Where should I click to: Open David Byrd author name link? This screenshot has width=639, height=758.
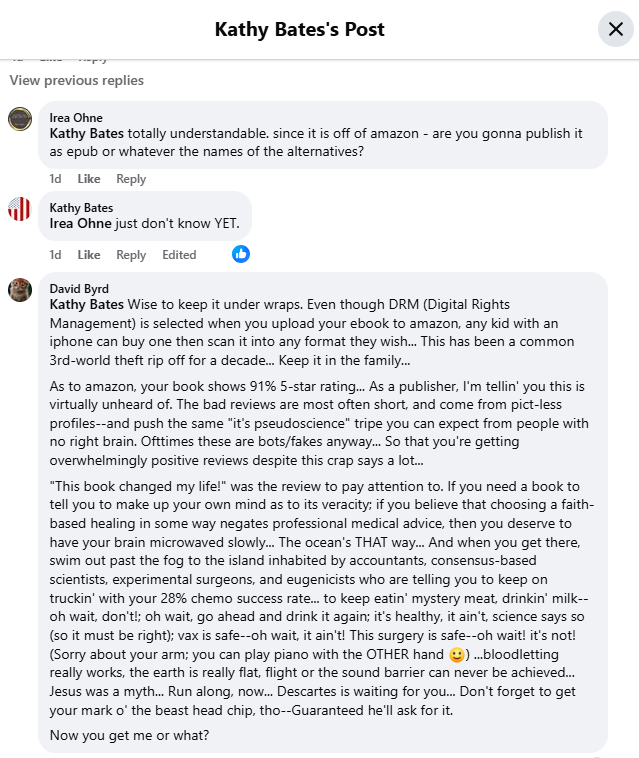(79, 289)
